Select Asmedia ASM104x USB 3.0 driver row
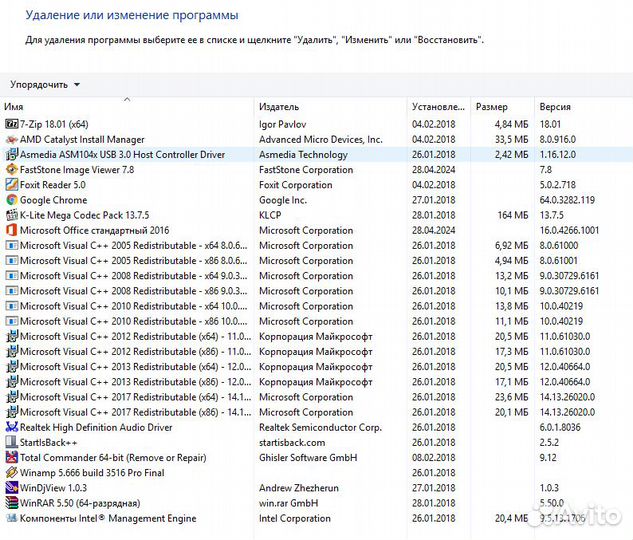This screenshot has width=633, height=540. pos(122,155)
